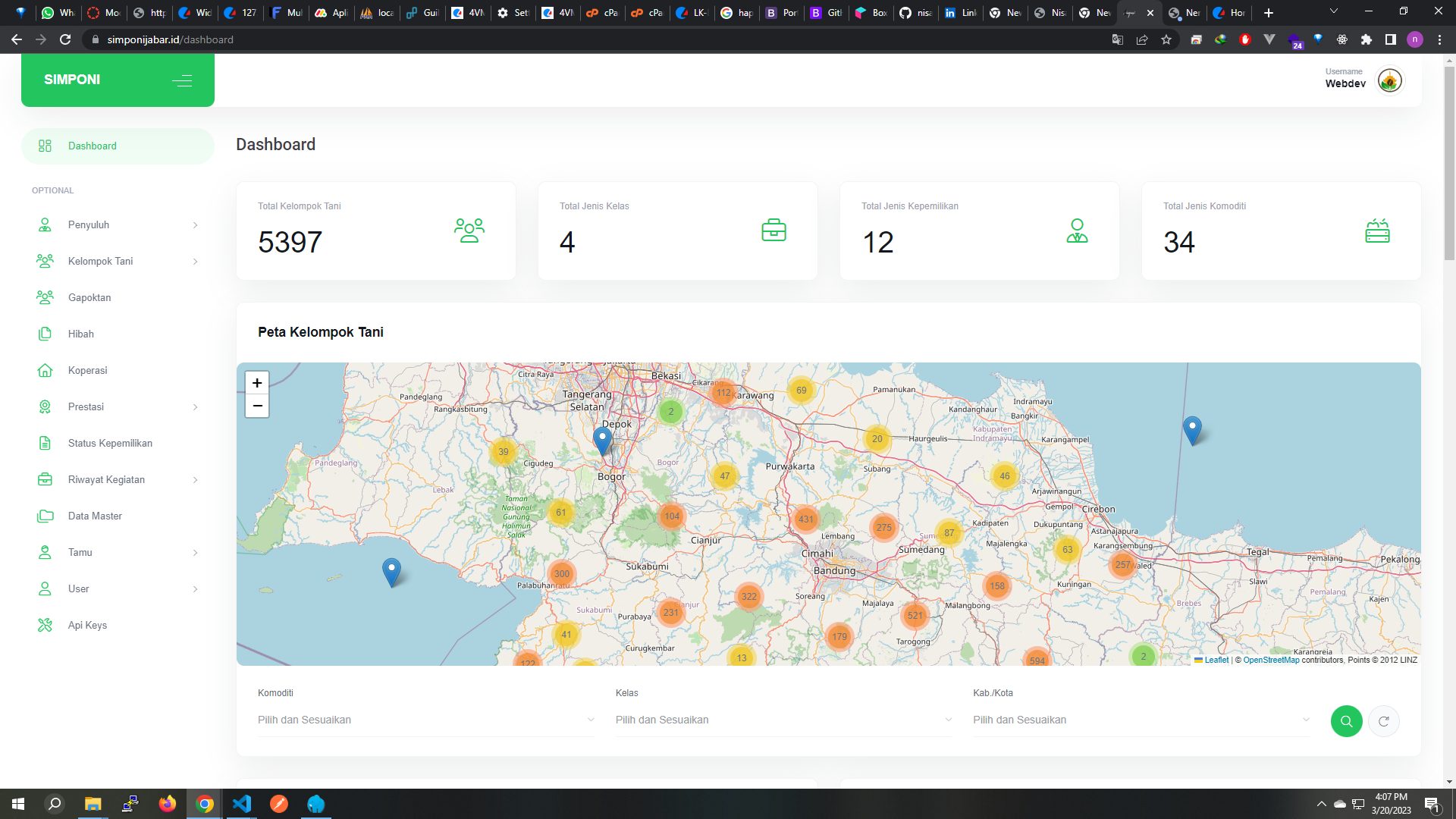
Task: Open the Kelas dropdown
Action: [x=784, y=720]
